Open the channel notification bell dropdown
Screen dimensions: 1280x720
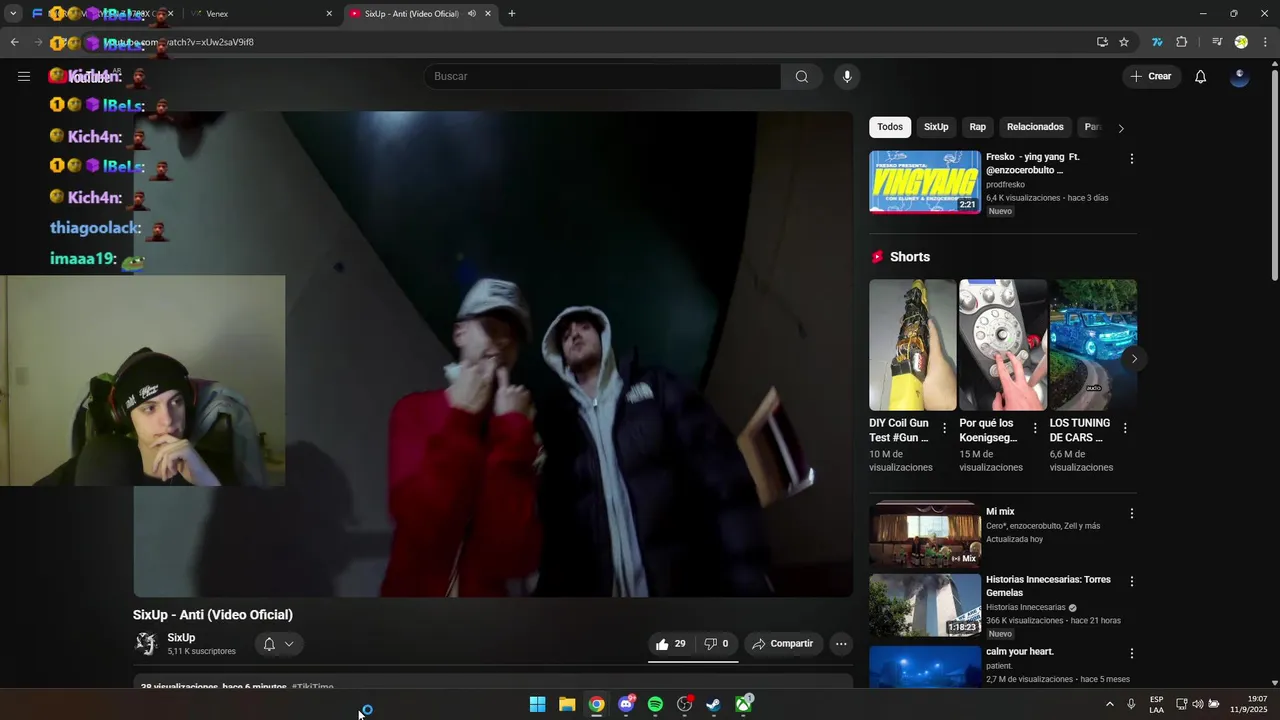coord(278,644)
